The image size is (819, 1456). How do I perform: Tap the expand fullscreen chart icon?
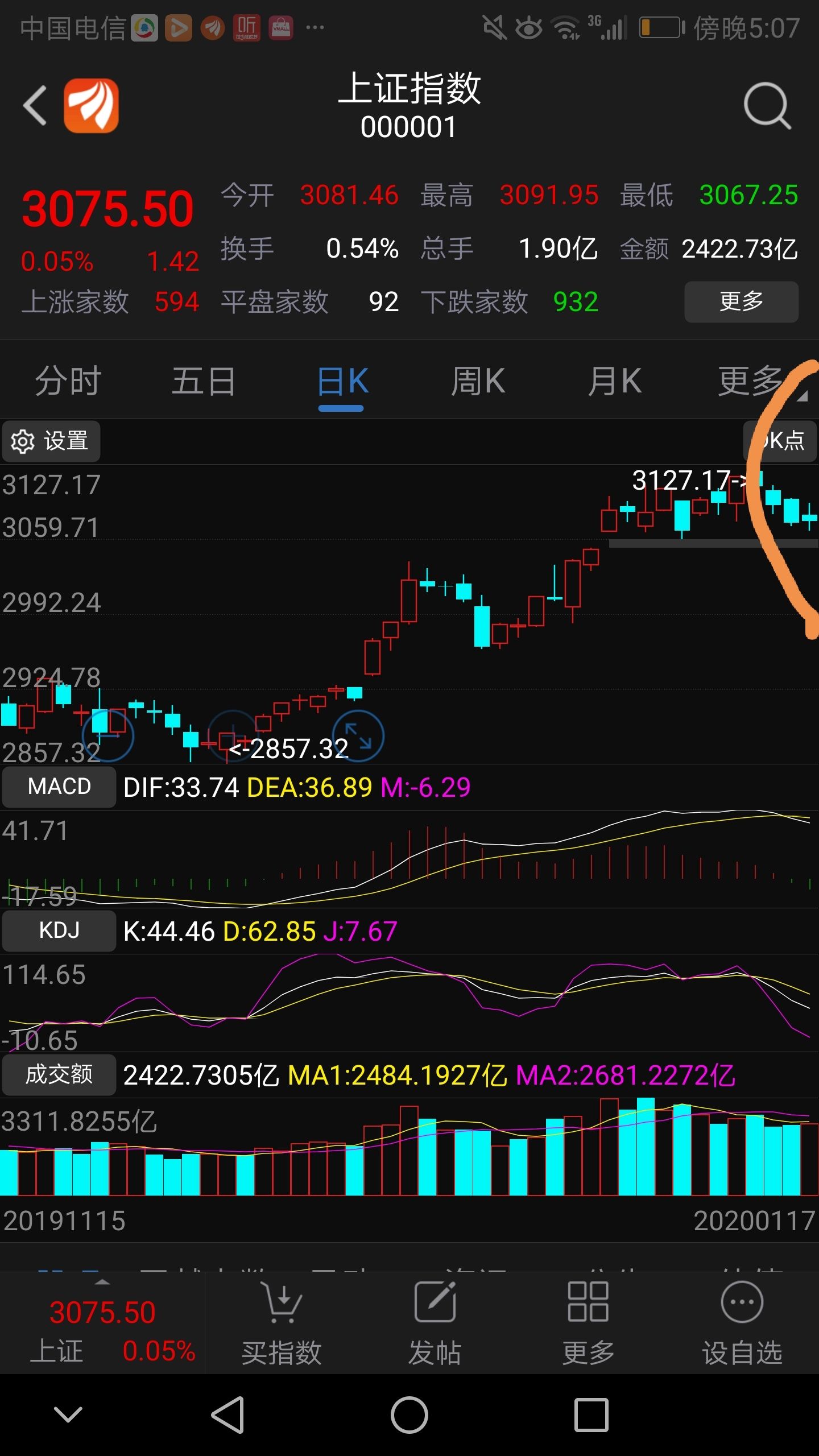pos(358,736)
